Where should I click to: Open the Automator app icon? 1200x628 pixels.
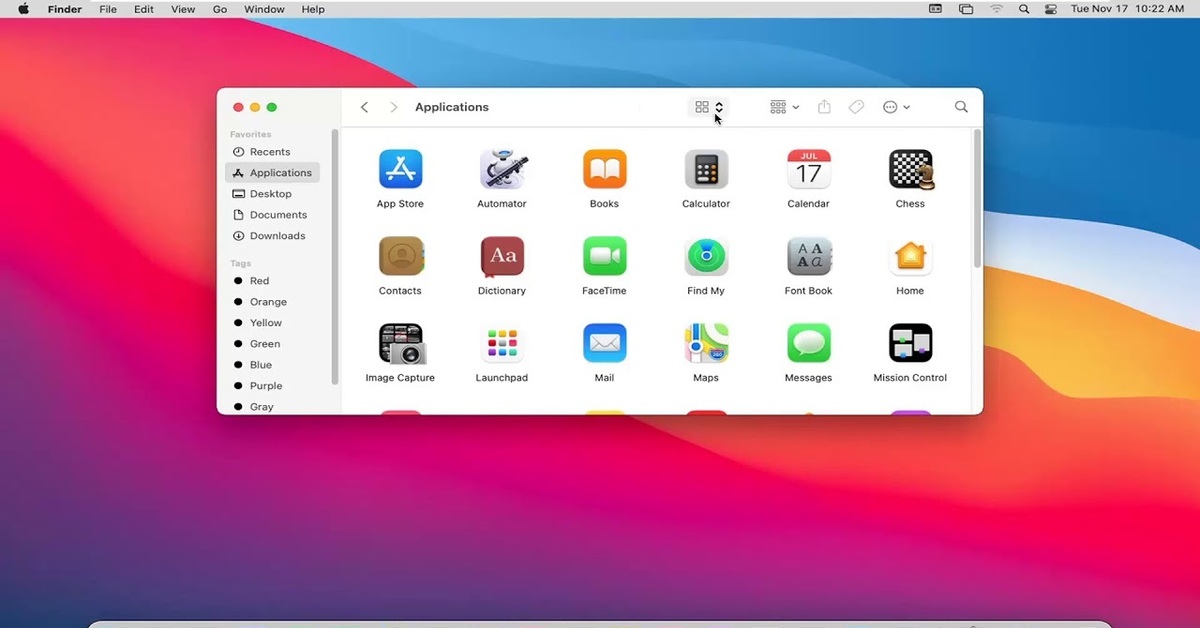pyautogui.click(x=502, y=169)
